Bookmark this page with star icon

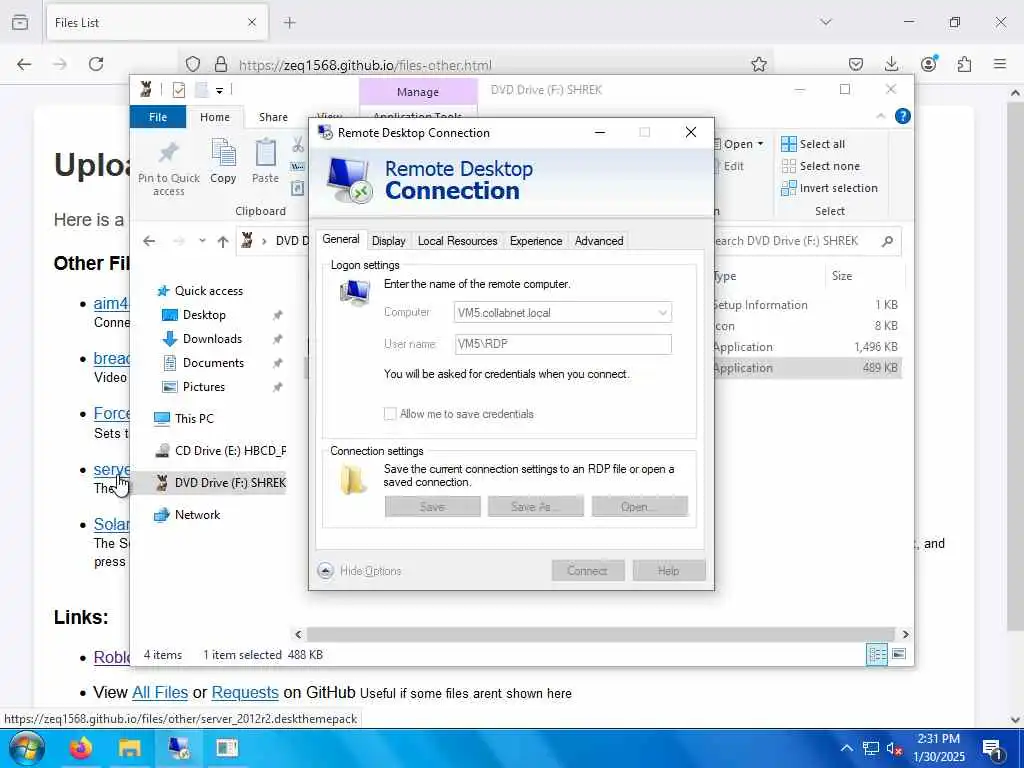[758, 64]
